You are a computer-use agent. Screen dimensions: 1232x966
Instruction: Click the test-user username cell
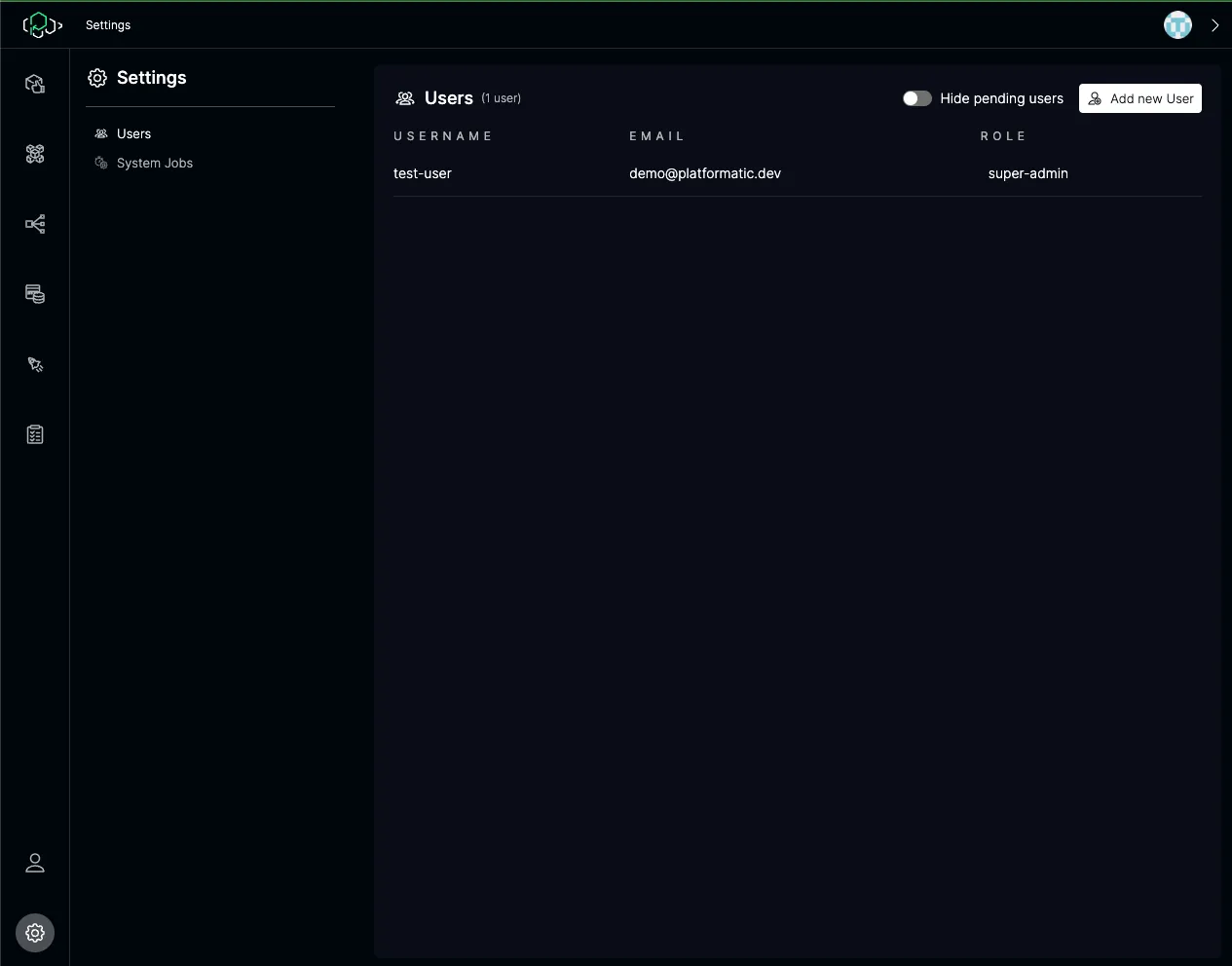[423, 173]
